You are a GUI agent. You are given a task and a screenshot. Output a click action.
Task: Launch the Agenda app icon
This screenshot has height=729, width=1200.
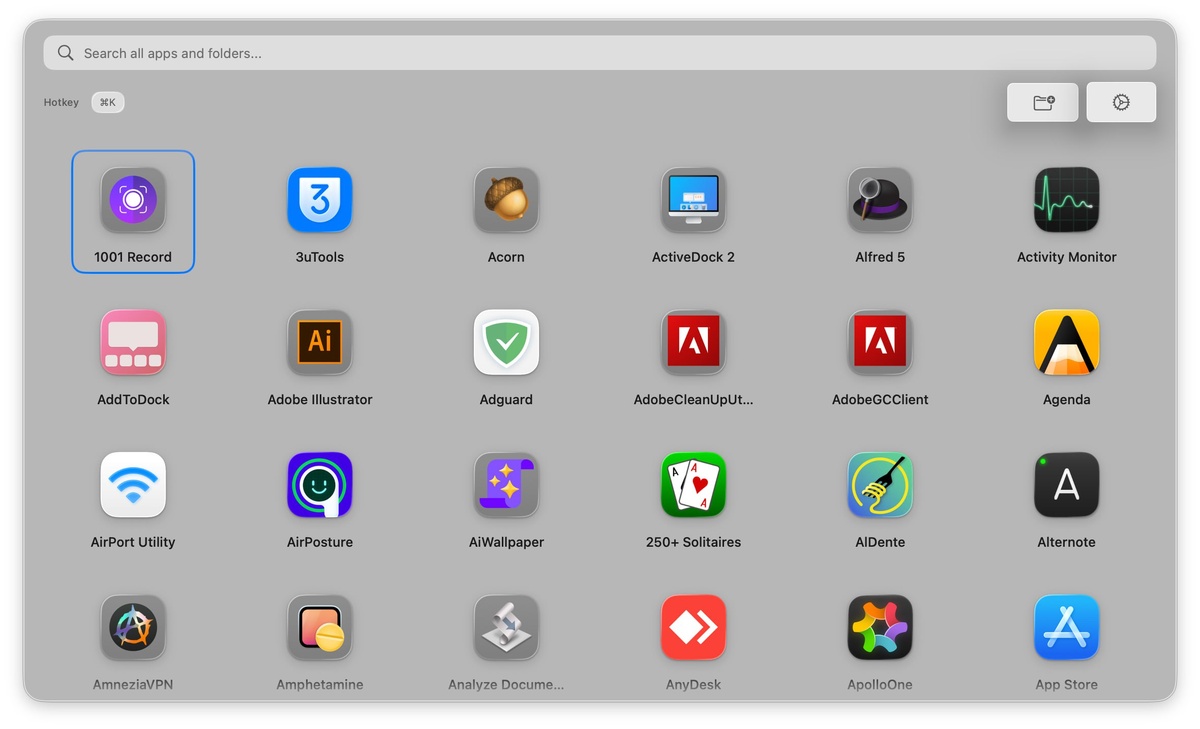coord(1067,343)
